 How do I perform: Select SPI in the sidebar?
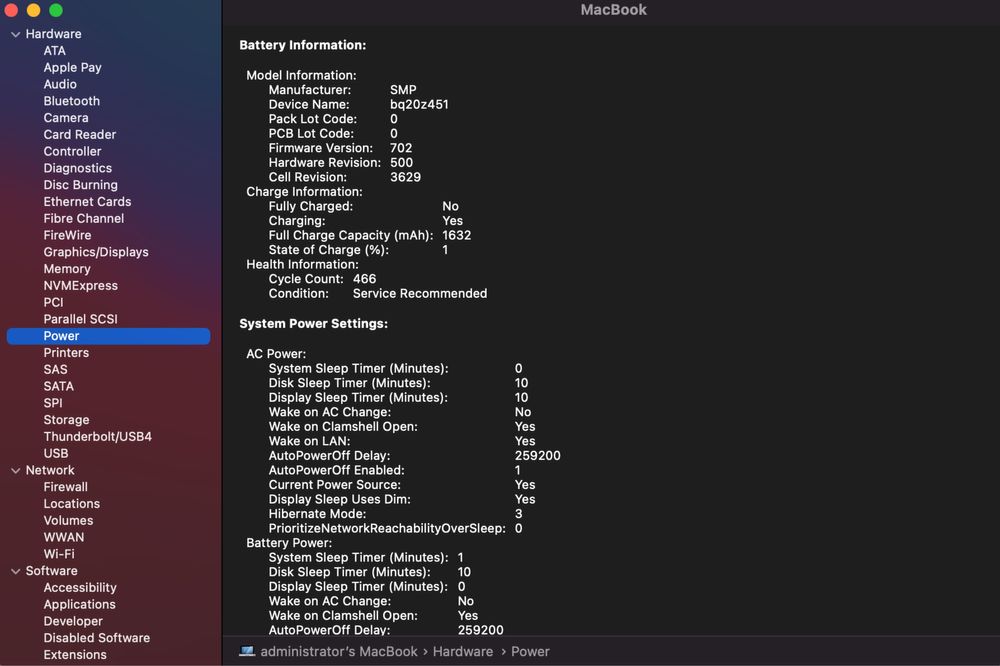click(x=53, y=403)
